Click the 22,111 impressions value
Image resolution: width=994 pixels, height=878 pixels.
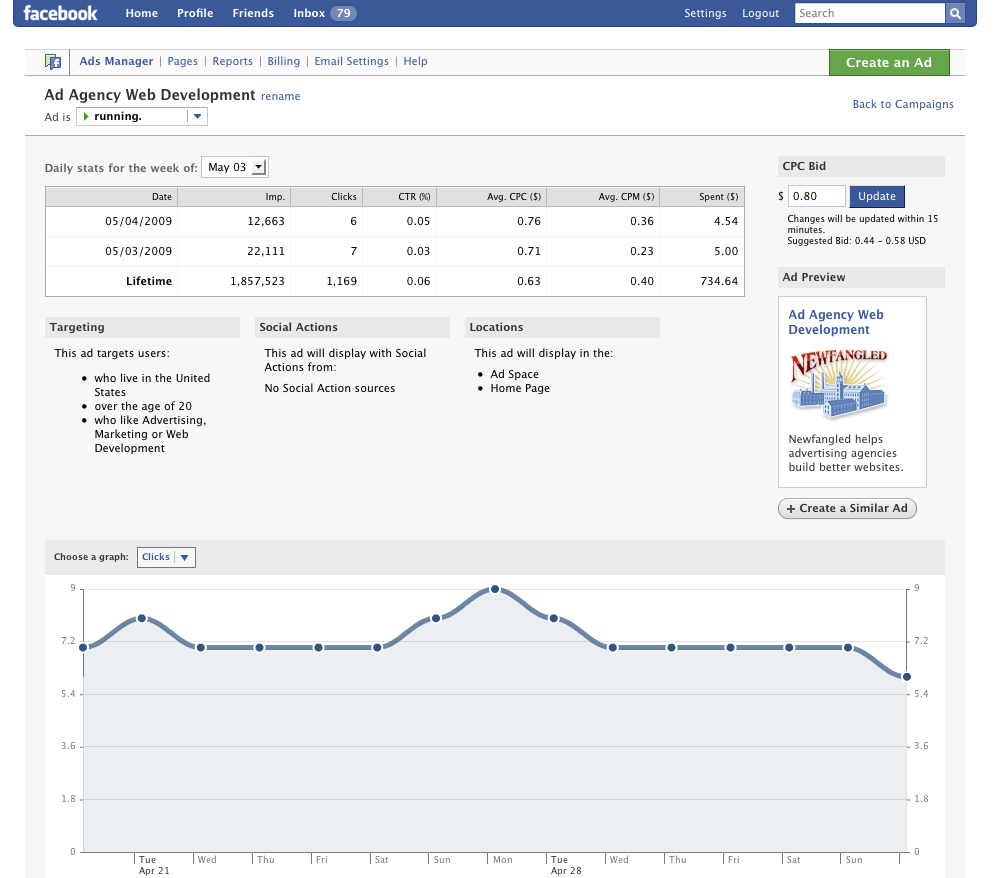point(266,251)
